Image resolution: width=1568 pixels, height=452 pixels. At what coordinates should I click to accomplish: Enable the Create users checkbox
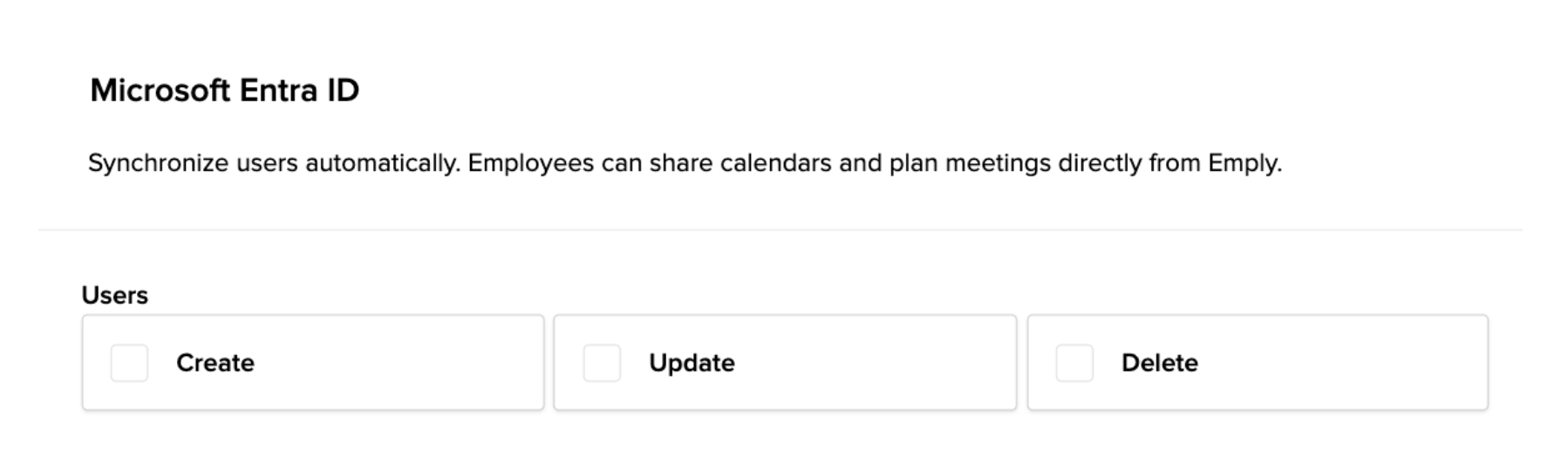129,363
